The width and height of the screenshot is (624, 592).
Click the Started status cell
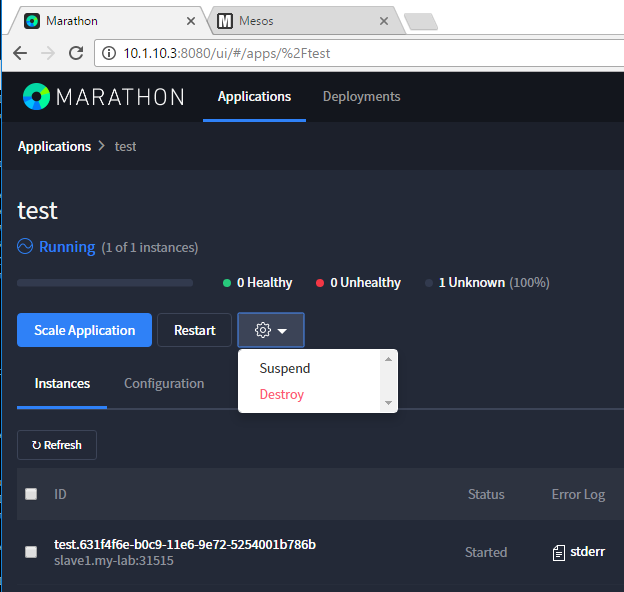[x=486, y=552]
